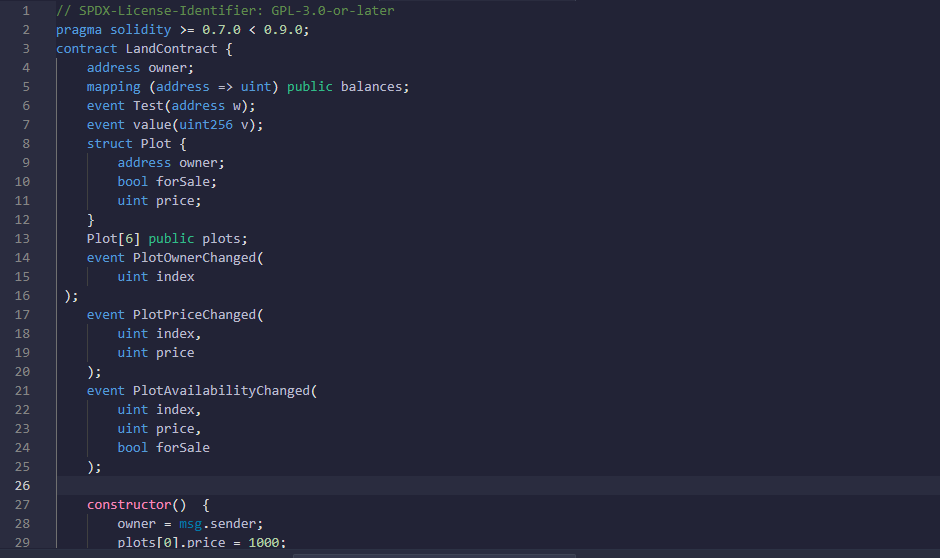This screenshot has height=558, width=940.
Task: Click the SPDX-License-Identifier comment on line 1
Action: tap(225, 11)
